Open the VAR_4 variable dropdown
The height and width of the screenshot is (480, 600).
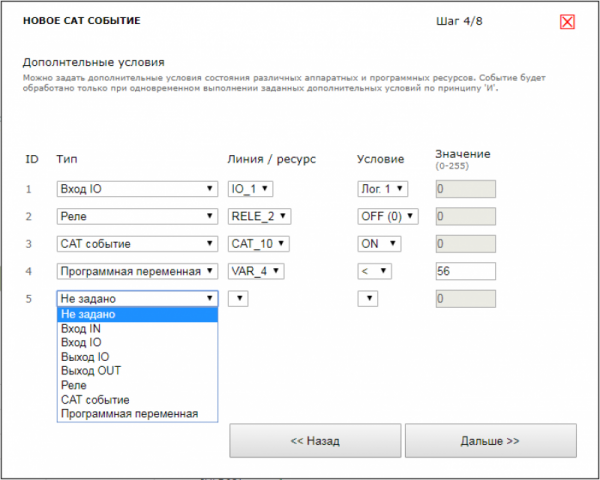256,271
